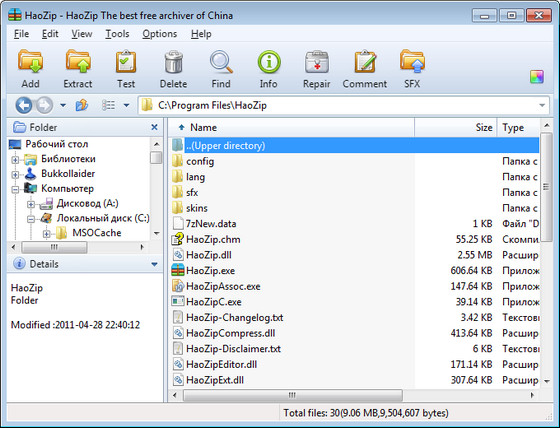Viewport: 560px width, 428px height.
Task: Expand the Библиотеки tree node
Action: [x=15, y=160]
